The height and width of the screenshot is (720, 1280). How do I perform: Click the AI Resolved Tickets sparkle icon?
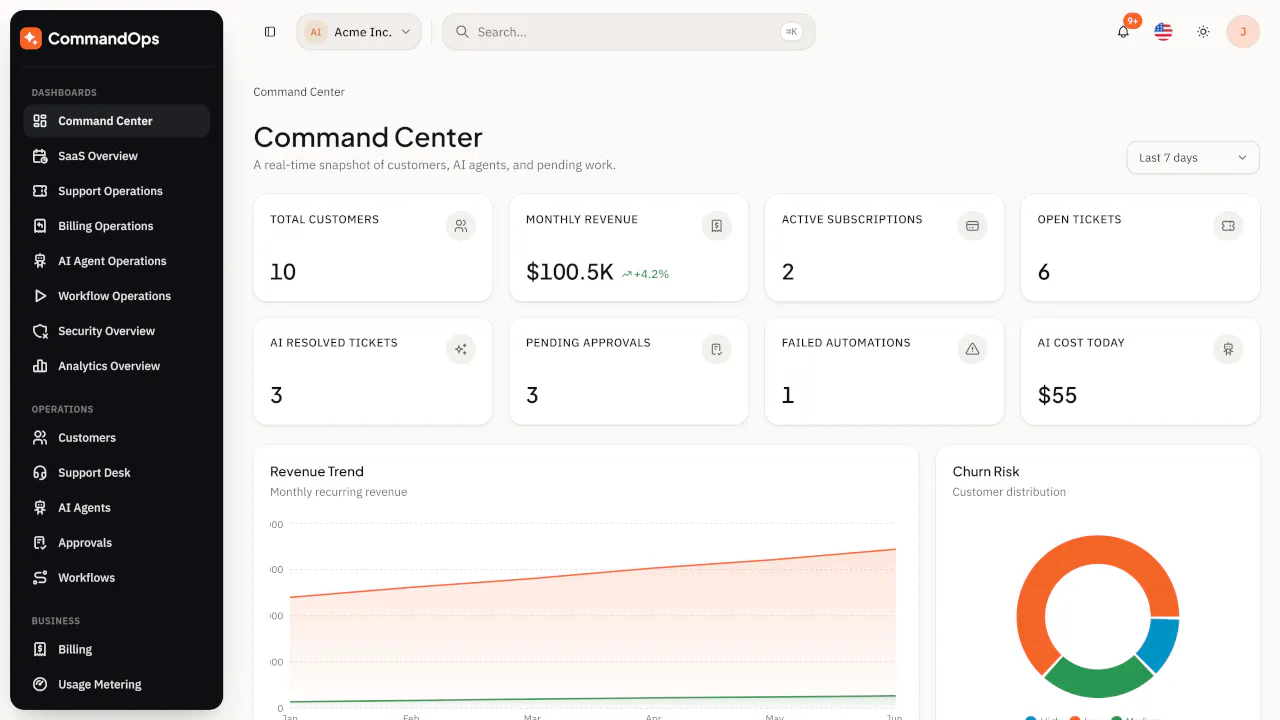(x=461, y=349)
